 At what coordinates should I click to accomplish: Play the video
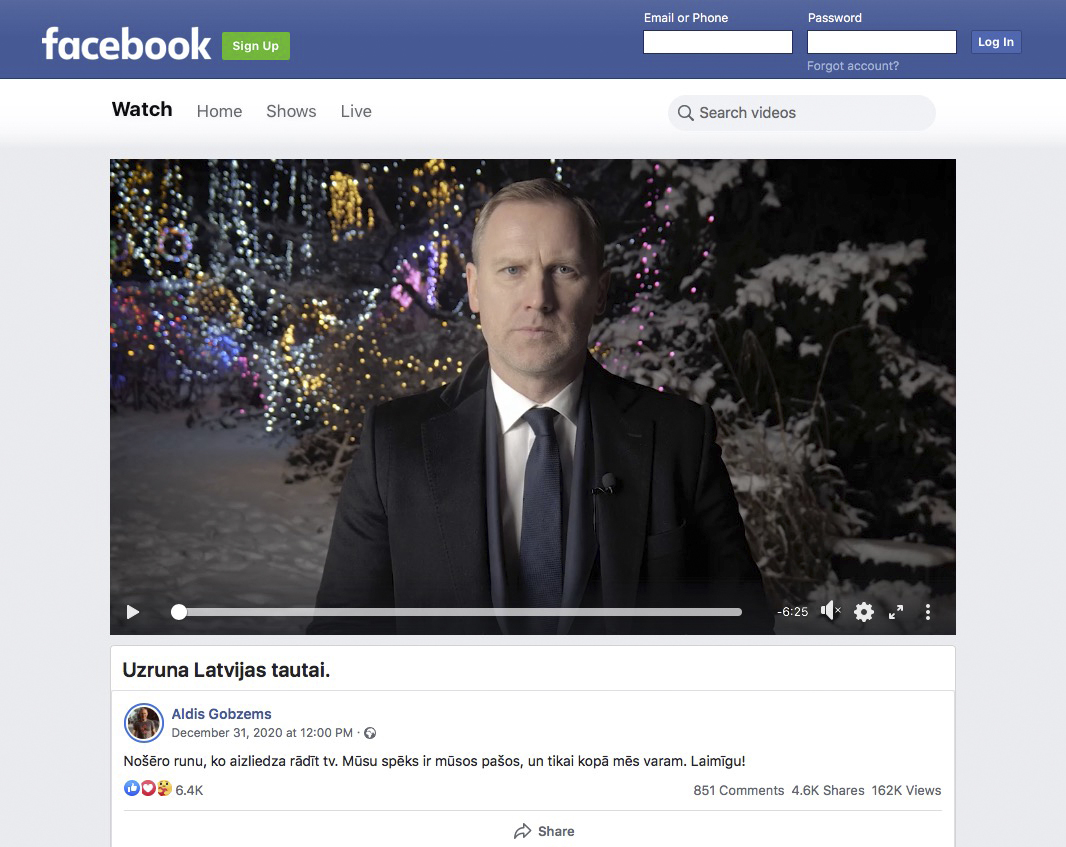(x=133, y=612)
